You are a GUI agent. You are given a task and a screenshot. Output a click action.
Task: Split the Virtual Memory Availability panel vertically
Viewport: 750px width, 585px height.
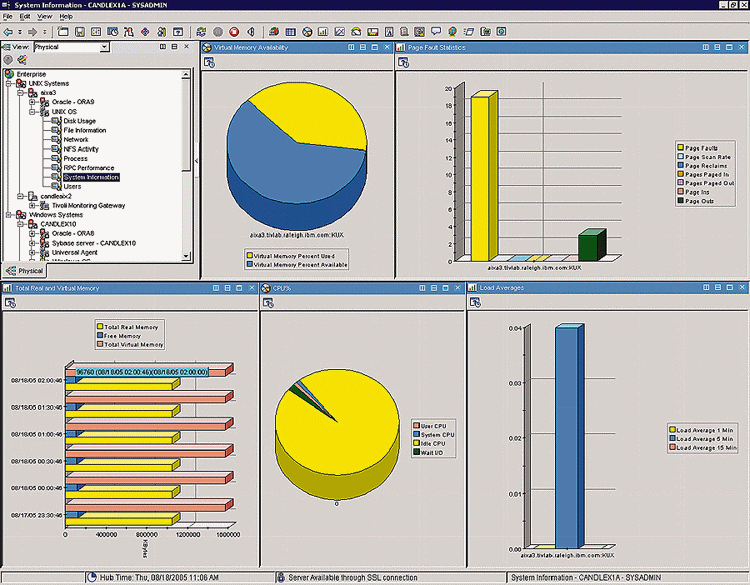(x=352, y=47)
